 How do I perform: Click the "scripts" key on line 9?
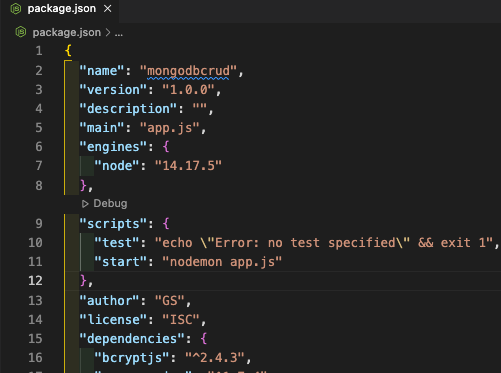(x=113, y=224)
